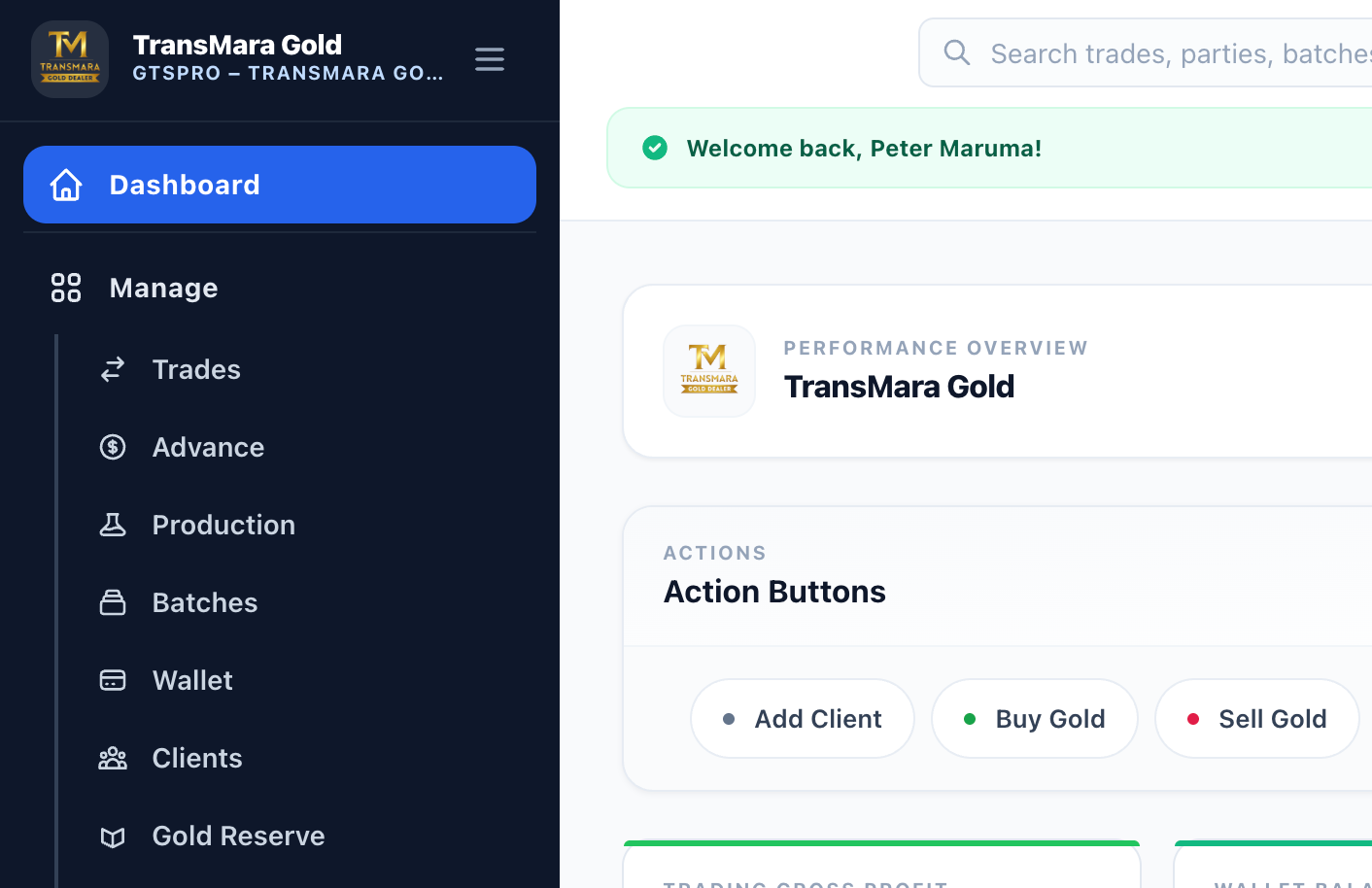Click the Add Client button
This screenshot has width=1372, height=888.
tap(802, 718)
